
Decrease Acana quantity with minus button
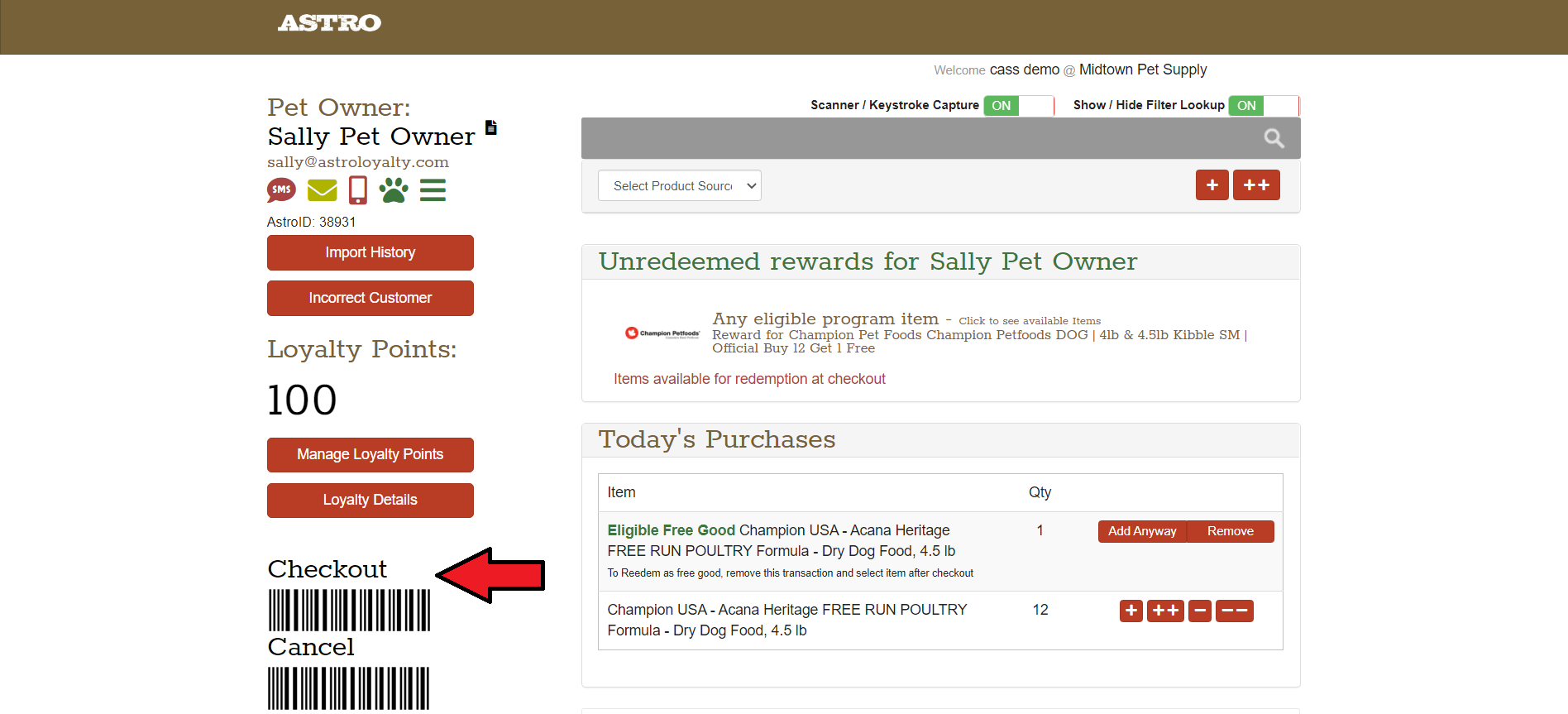click(x=1200, y=611)
